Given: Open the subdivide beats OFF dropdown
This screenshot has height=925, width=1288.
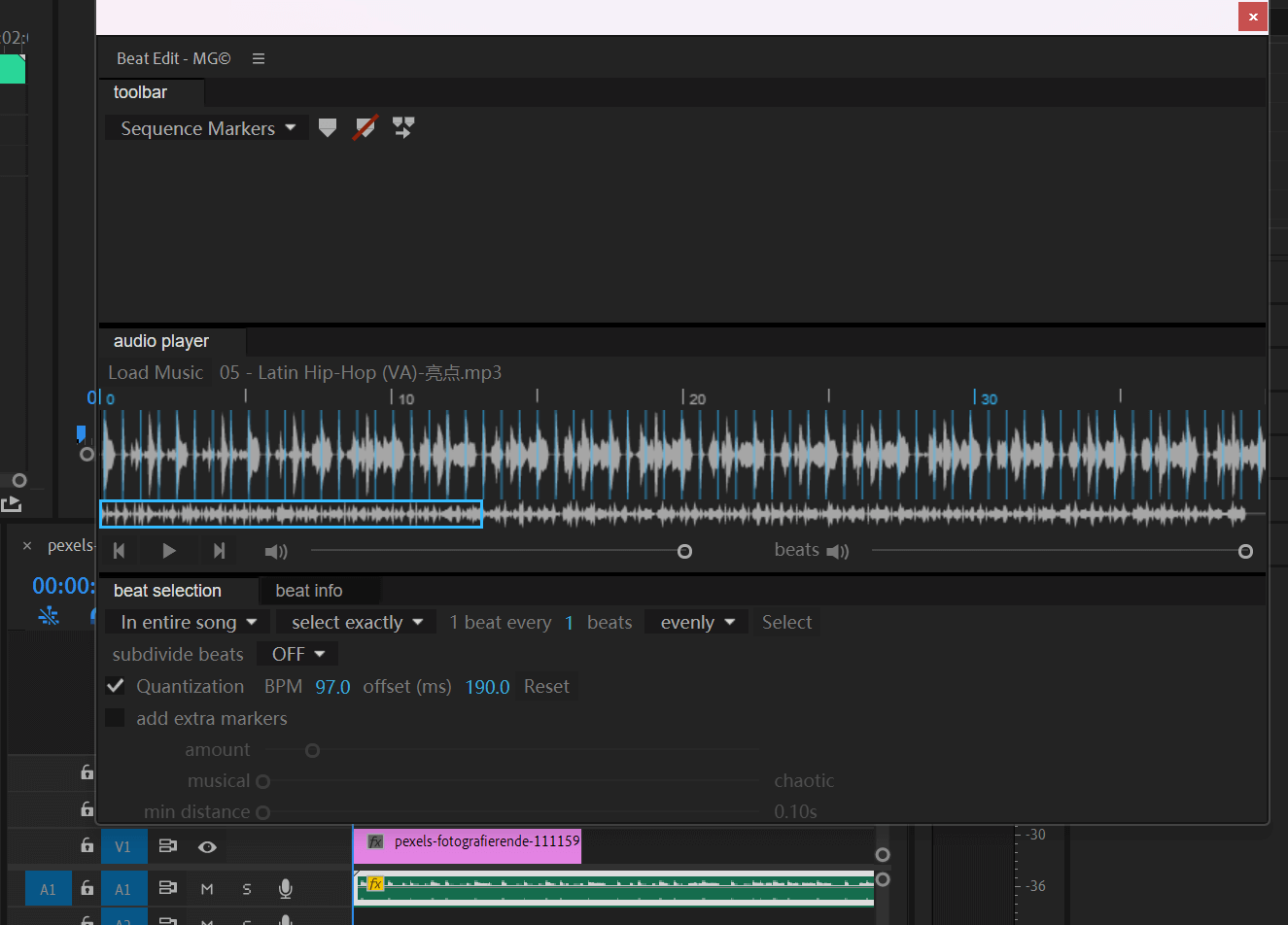Looking at the screenshot, I should coord(297,654).
